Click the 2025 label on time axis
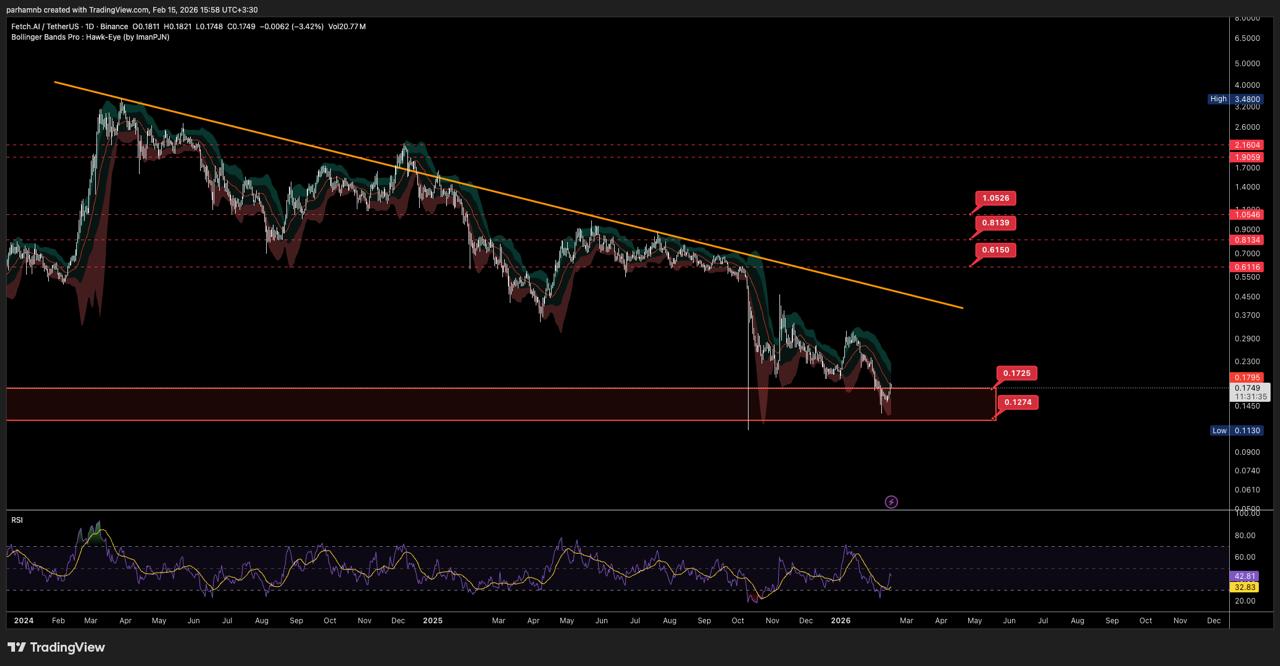The image size is (1280, 666). [432, 621]
